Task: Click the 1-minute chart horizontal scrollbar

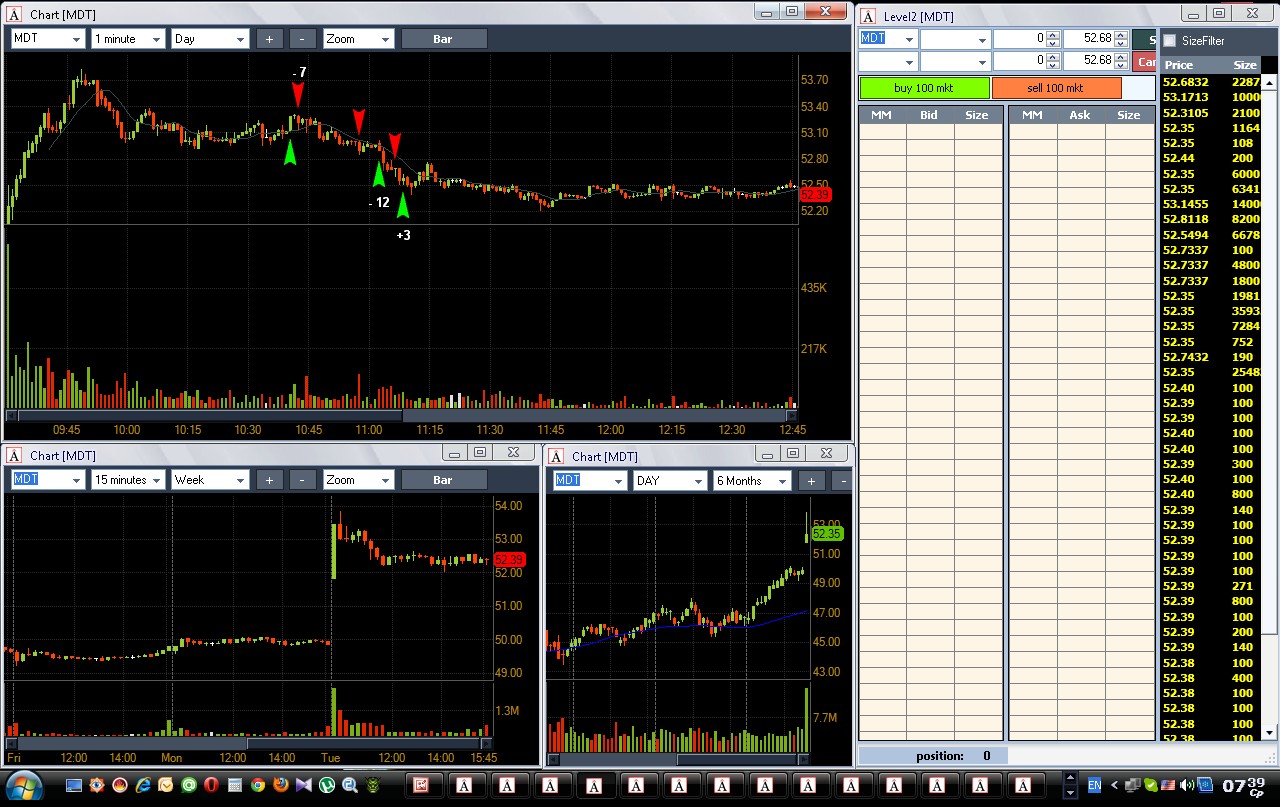Action: click(x=403, y=416)
